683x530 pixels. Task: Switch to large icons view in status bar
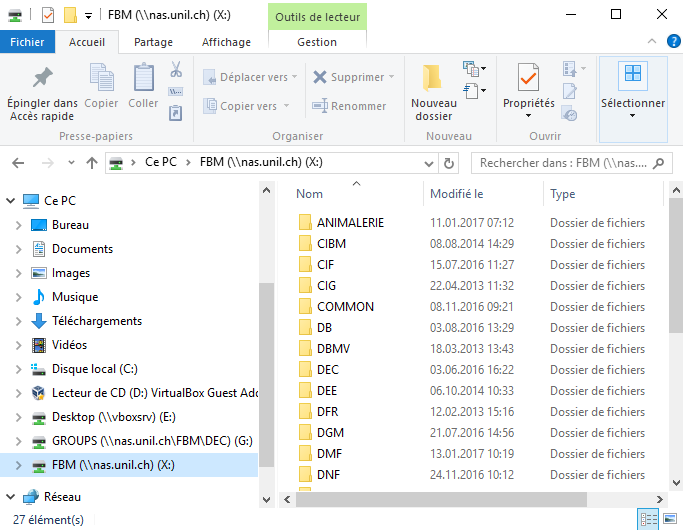(x=669, y=519)
